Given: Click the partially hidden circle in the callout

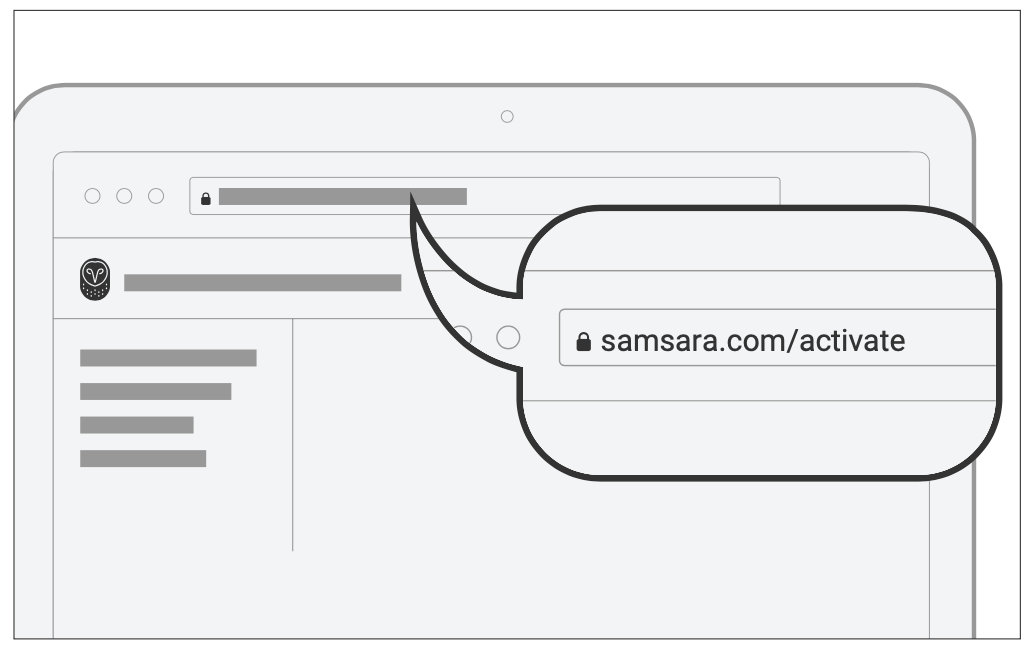Looking at the screenshot, I should point(464,335).
